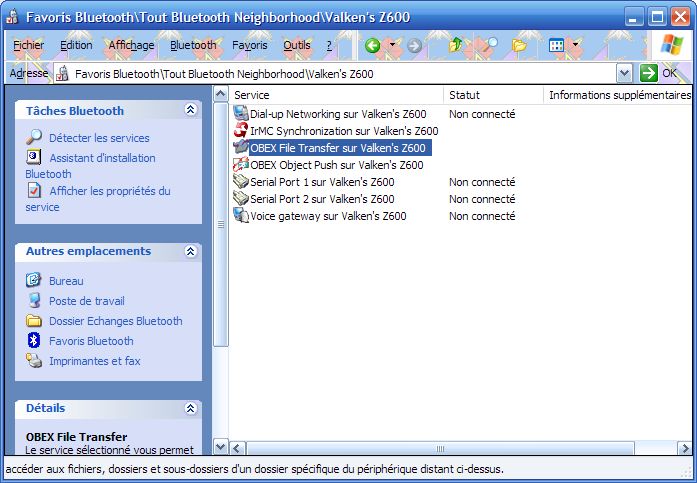The height and width of the screenshot is (483, 697).
Task: Select OBEX File Transfer sur Valken's Z600
Action: pos(338,148)
